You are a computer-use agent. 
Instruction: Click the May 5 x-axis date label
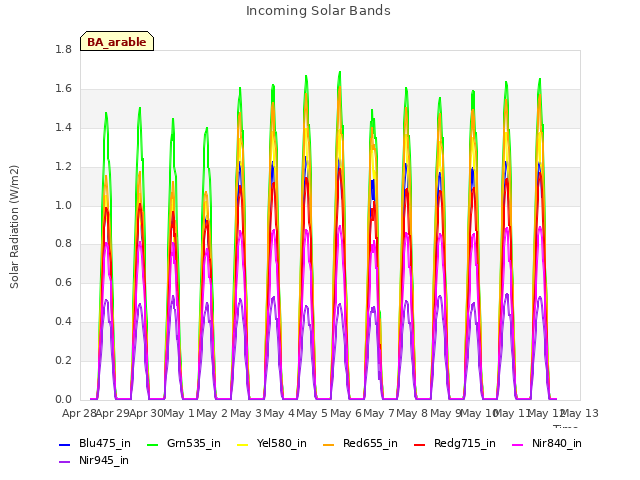(x=312, y=413)
